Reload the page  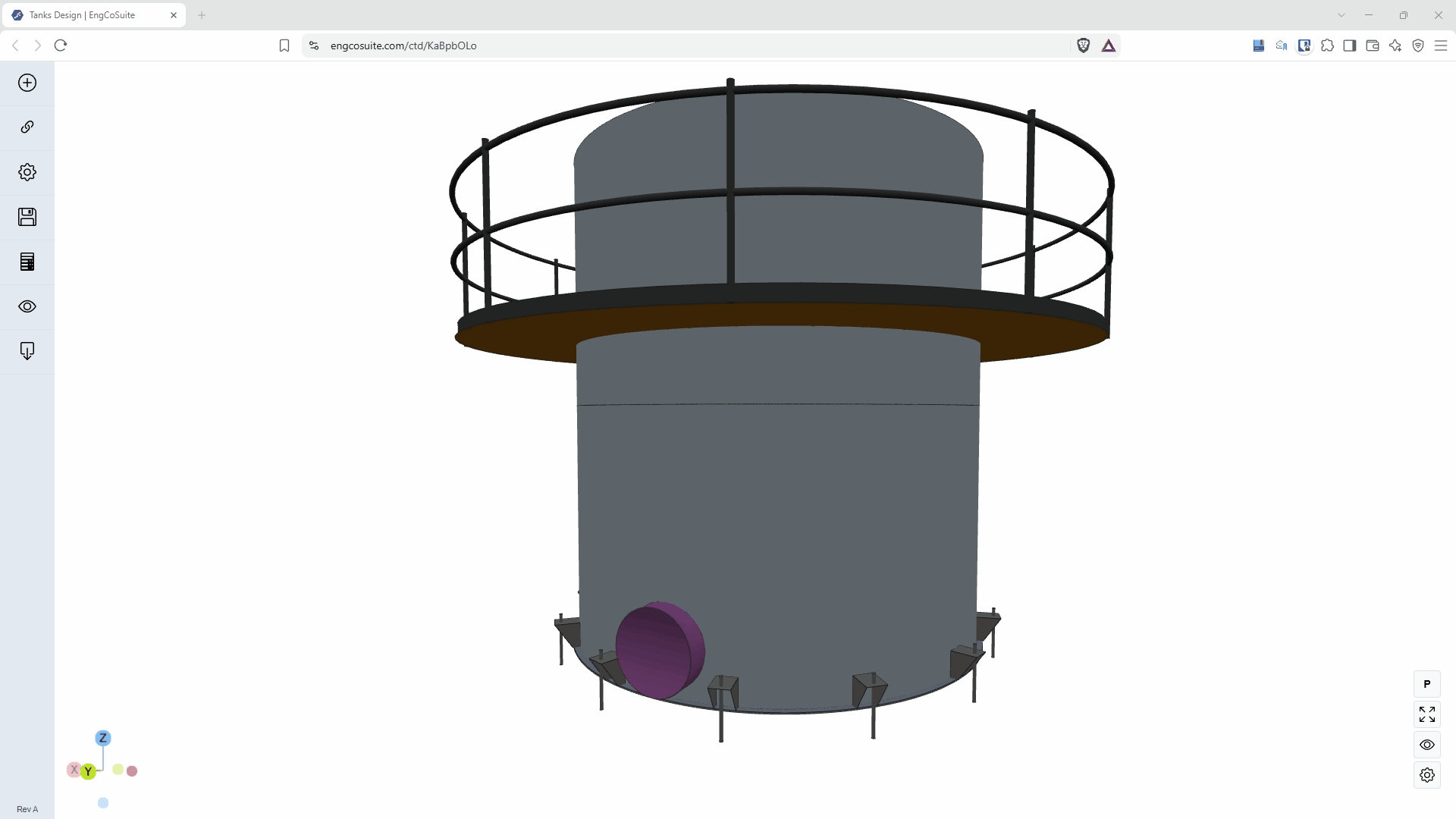(x=61, y=45)
